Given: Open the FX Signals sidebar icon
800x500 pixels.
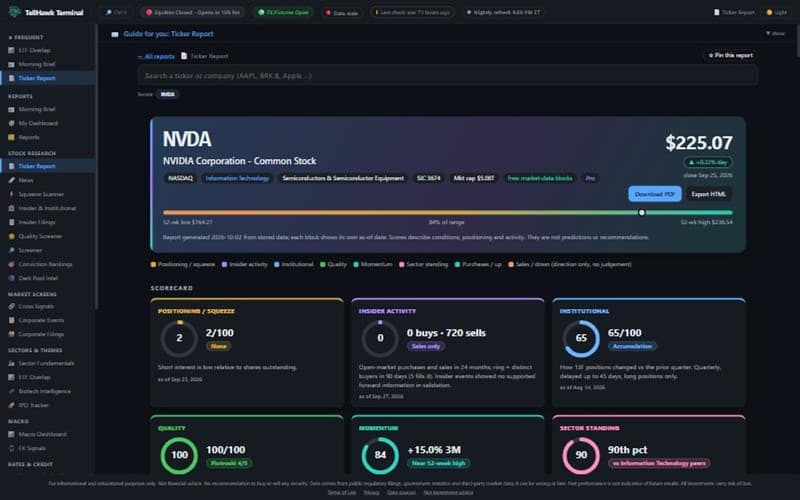Looking at the screenshot, I should pyautogui.click(x=11, y=448).
